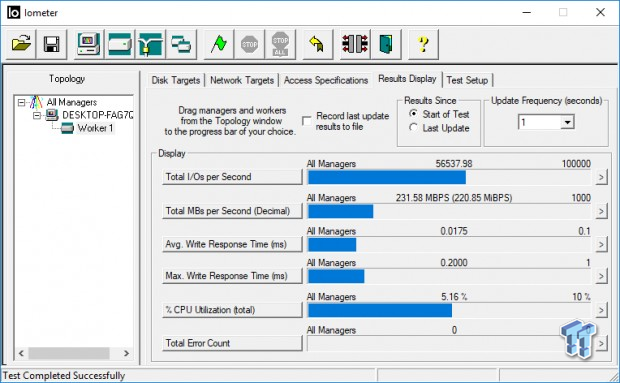Duplicate the selected worker
Screen dimensions: 620x383
[181, 44]
